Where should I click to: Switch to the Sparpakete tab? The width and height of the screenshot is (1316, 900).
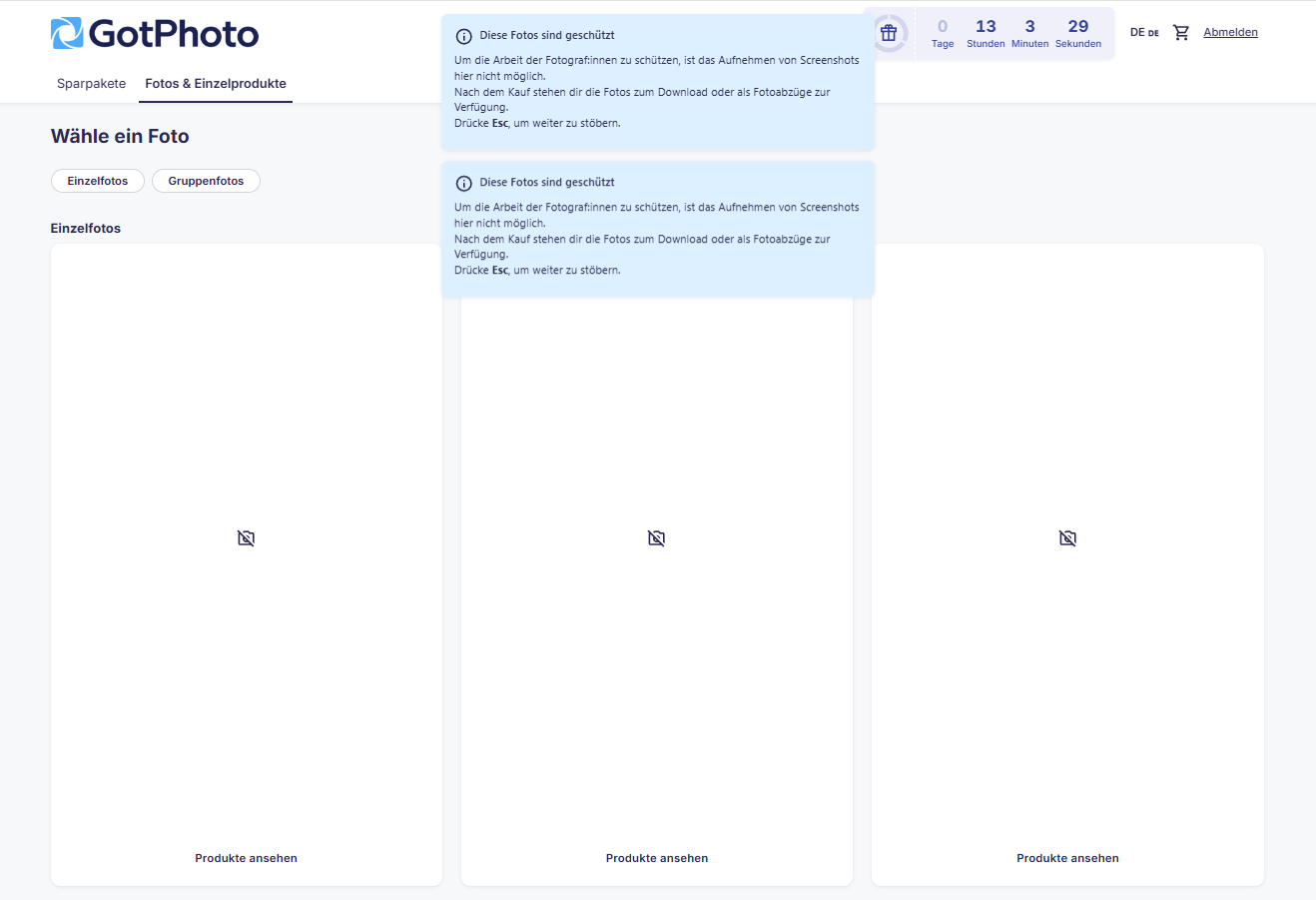tap(91, 84)
